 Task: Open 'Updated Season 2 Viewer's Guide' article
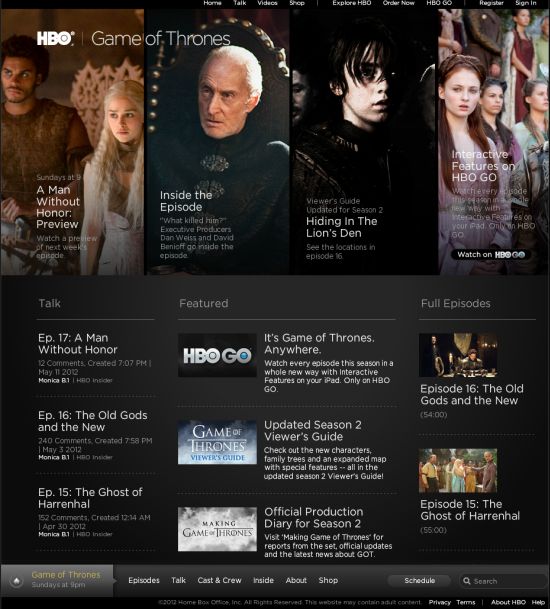pyautogui.click(x=313, y=431)
